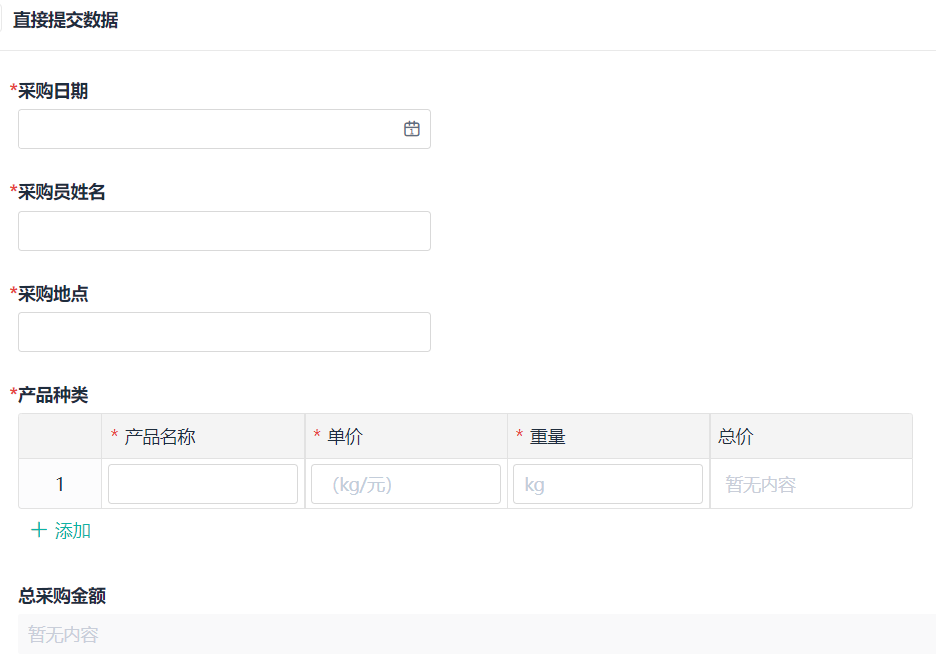
Task: Click the 总采购金额 label
Action: [x=62, y=596]
